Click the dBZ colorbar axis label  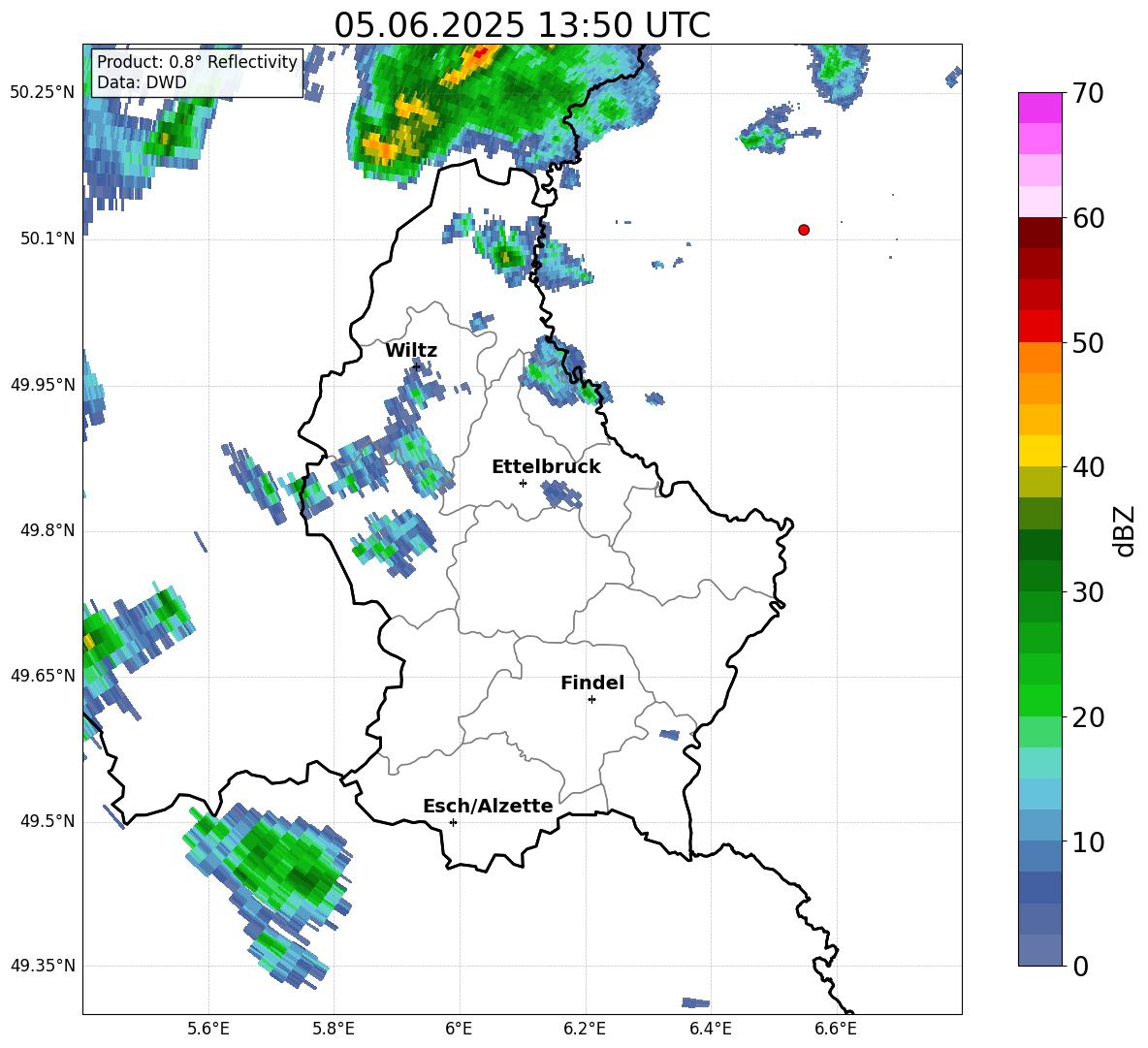(x=1124, y=530)
